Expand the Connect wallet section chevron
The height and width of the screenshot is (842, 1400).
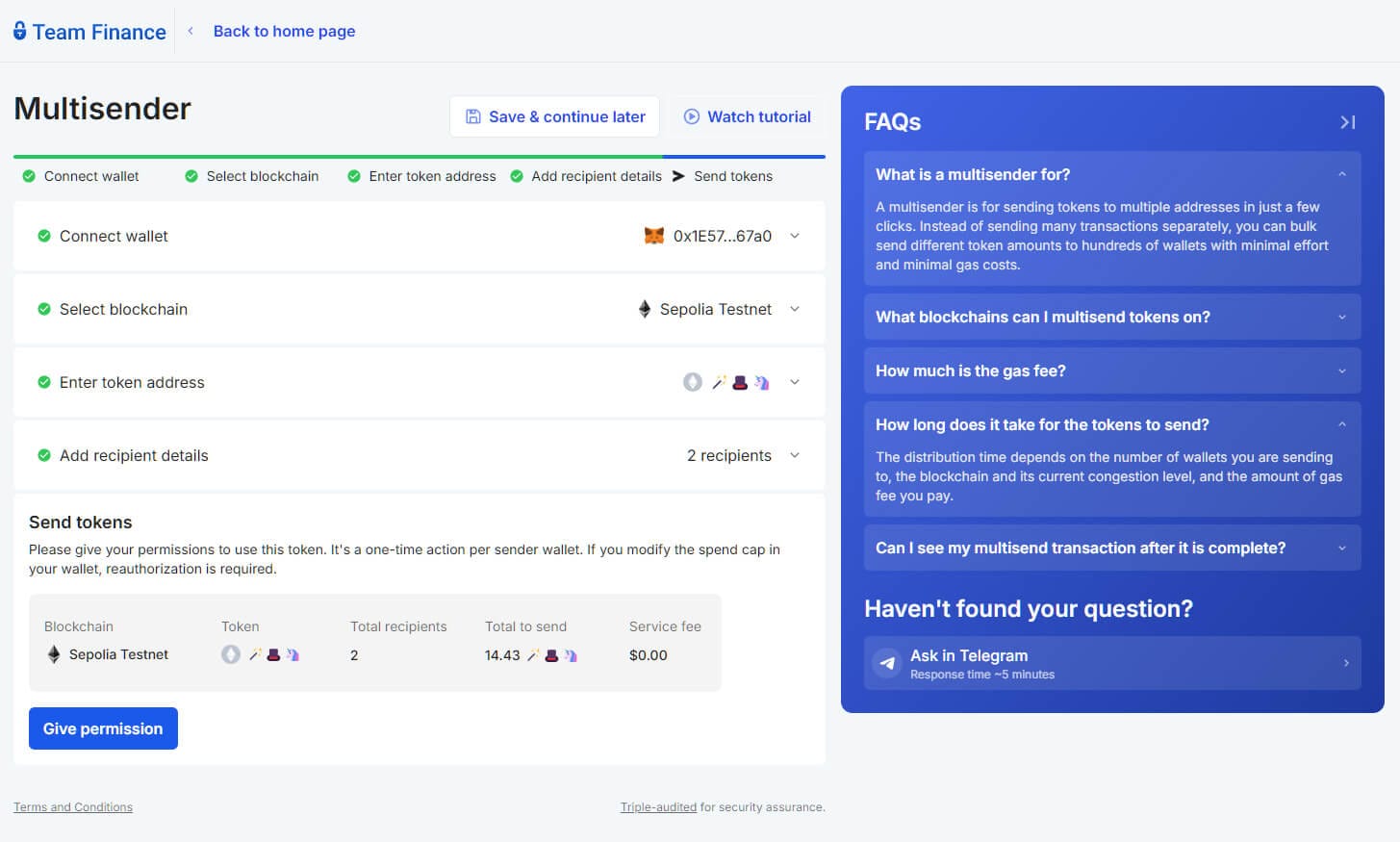(795, 236)
